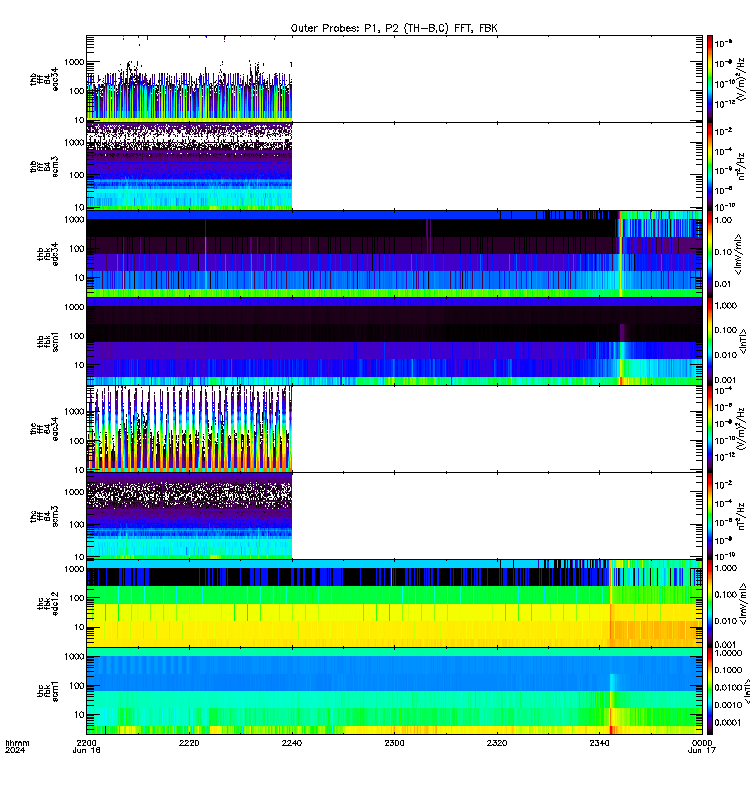This screenshot has height=800, width=750.
Task: Click the '2024' year label
Action: [x=15, y=750]
